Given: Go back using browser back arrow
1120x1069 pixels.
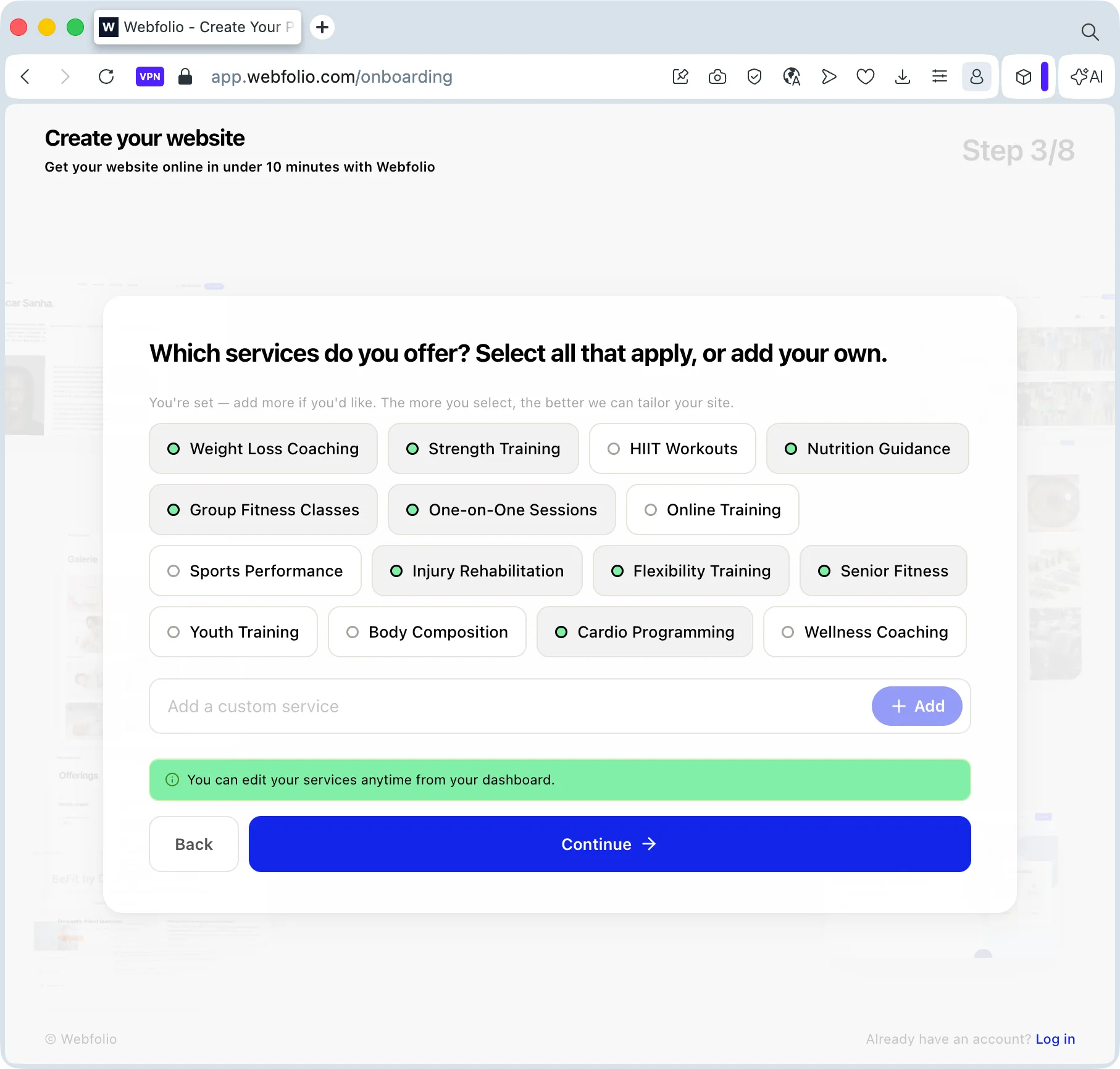Looking at the screenshot, I should pyautogui.click(x=25, y=77).
